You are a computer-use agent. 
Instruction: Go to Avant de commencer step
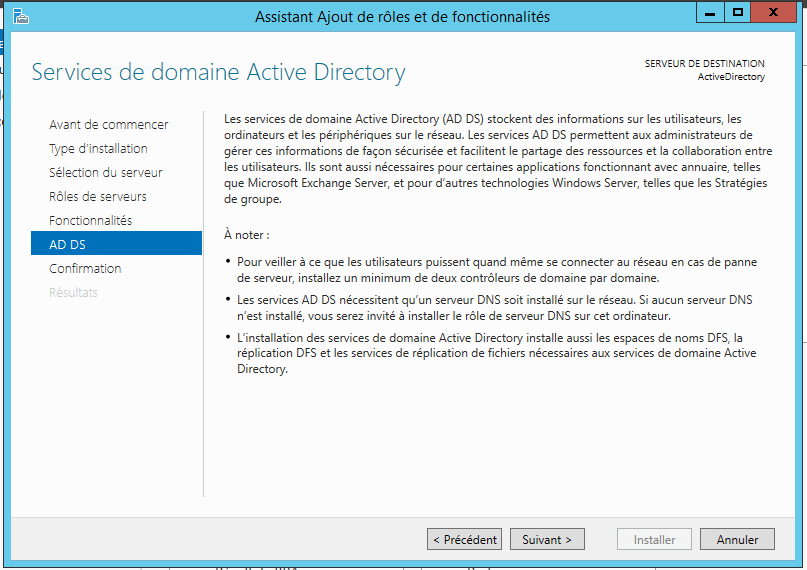[x=109, y=124]
